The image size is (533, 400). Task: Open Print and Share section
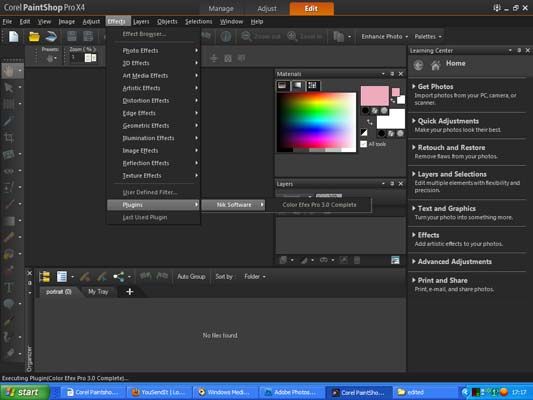point(442,280)
